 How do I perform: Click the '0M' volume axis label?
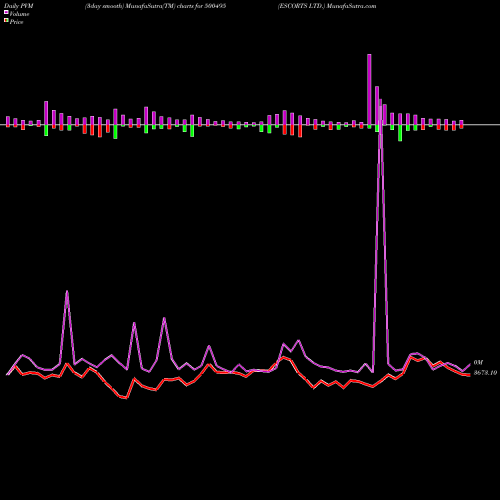[x=478, y=362]
